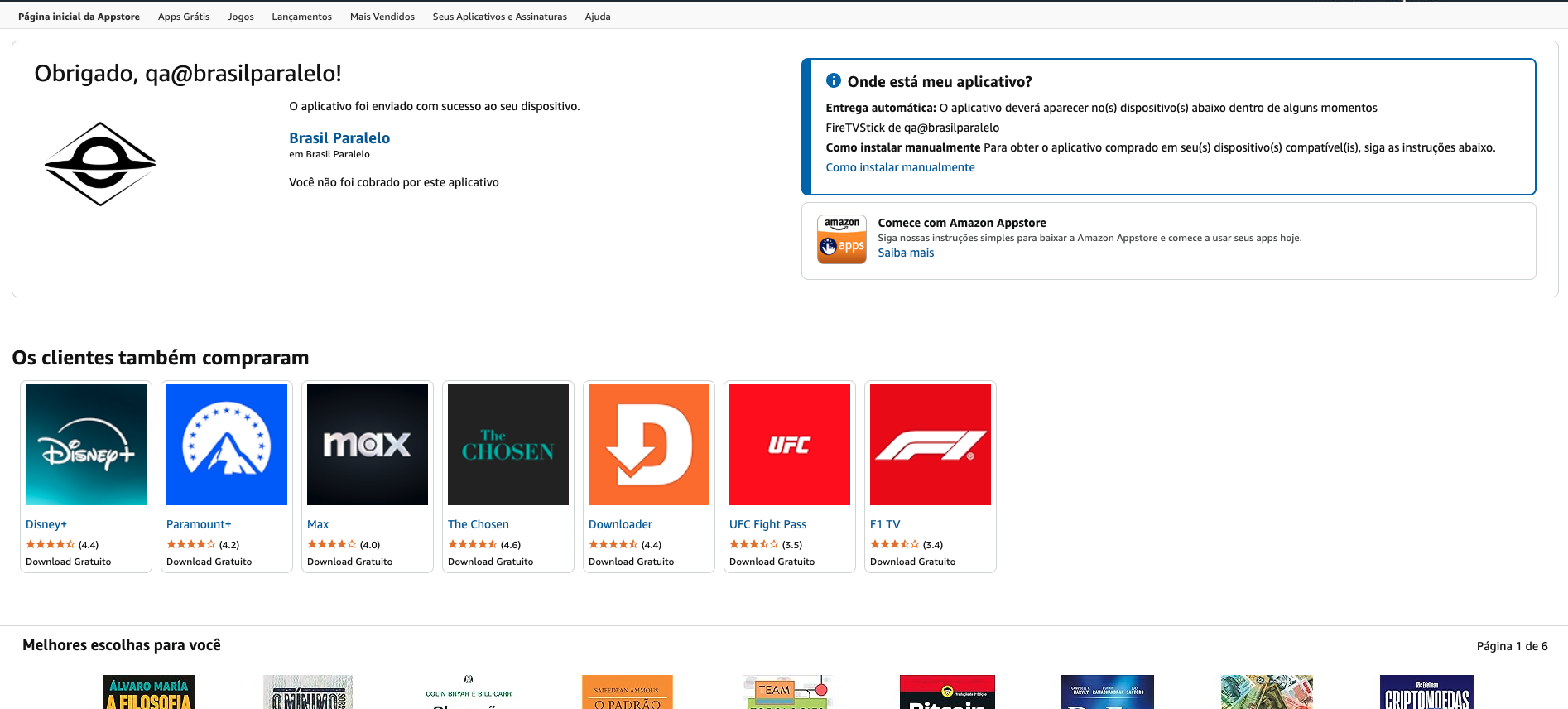Click the Max title link
The image size is (1568, 709).
point(318,524)
